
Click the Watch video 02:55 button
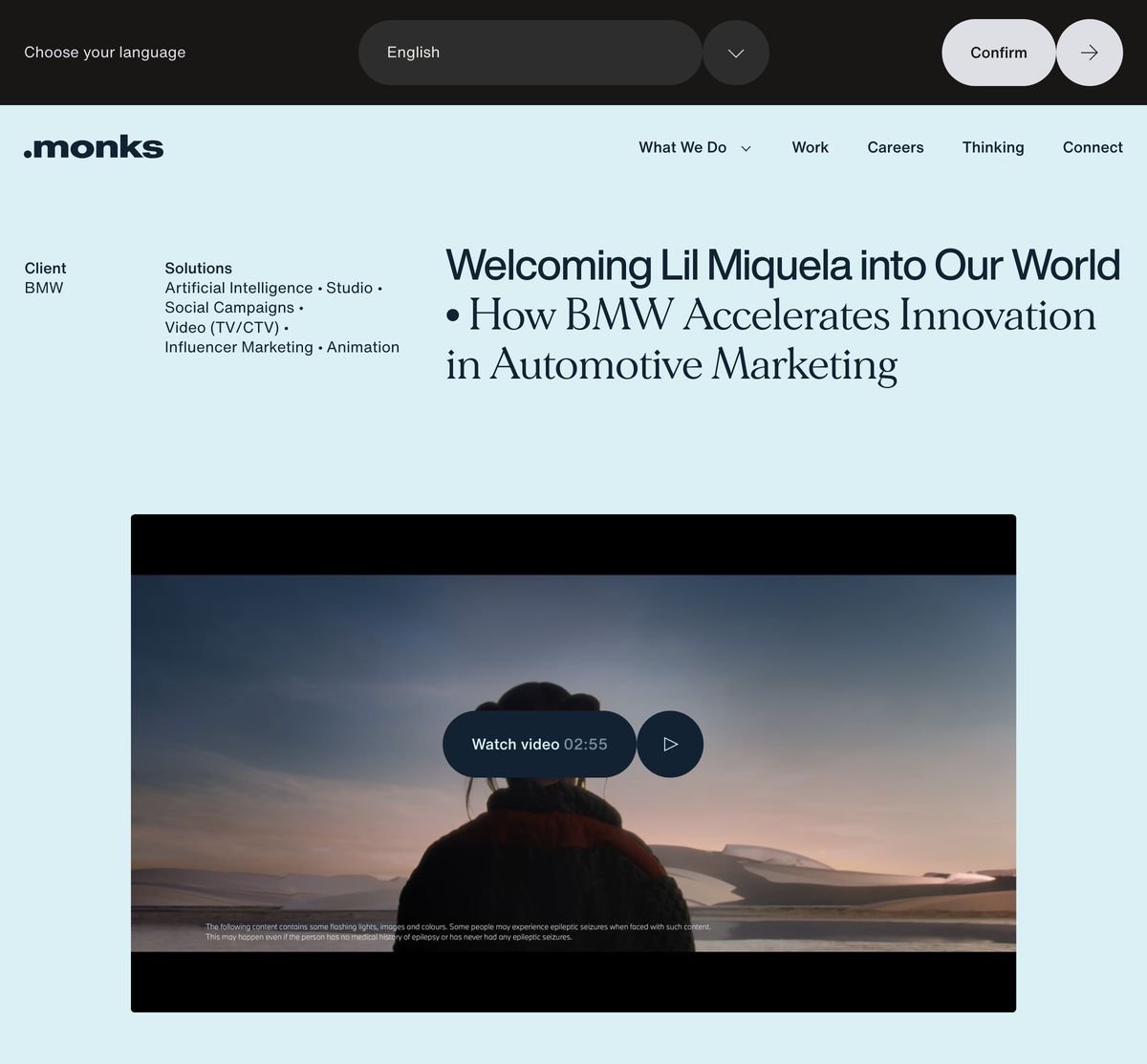tap(540, 744)
